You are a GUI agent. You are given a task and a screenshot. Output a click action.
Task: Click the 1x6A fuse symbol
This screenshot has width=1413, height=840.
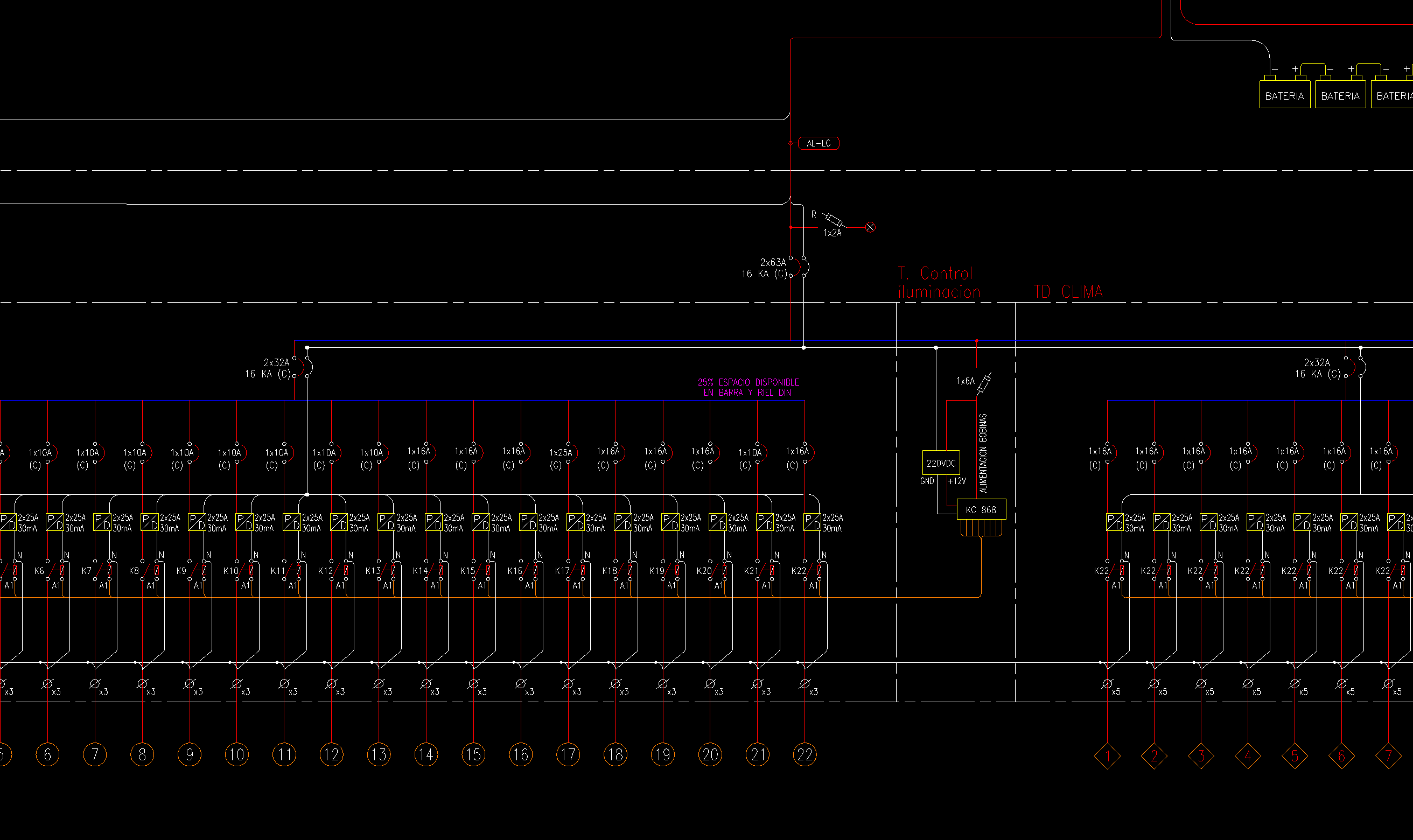click(984, 384)
